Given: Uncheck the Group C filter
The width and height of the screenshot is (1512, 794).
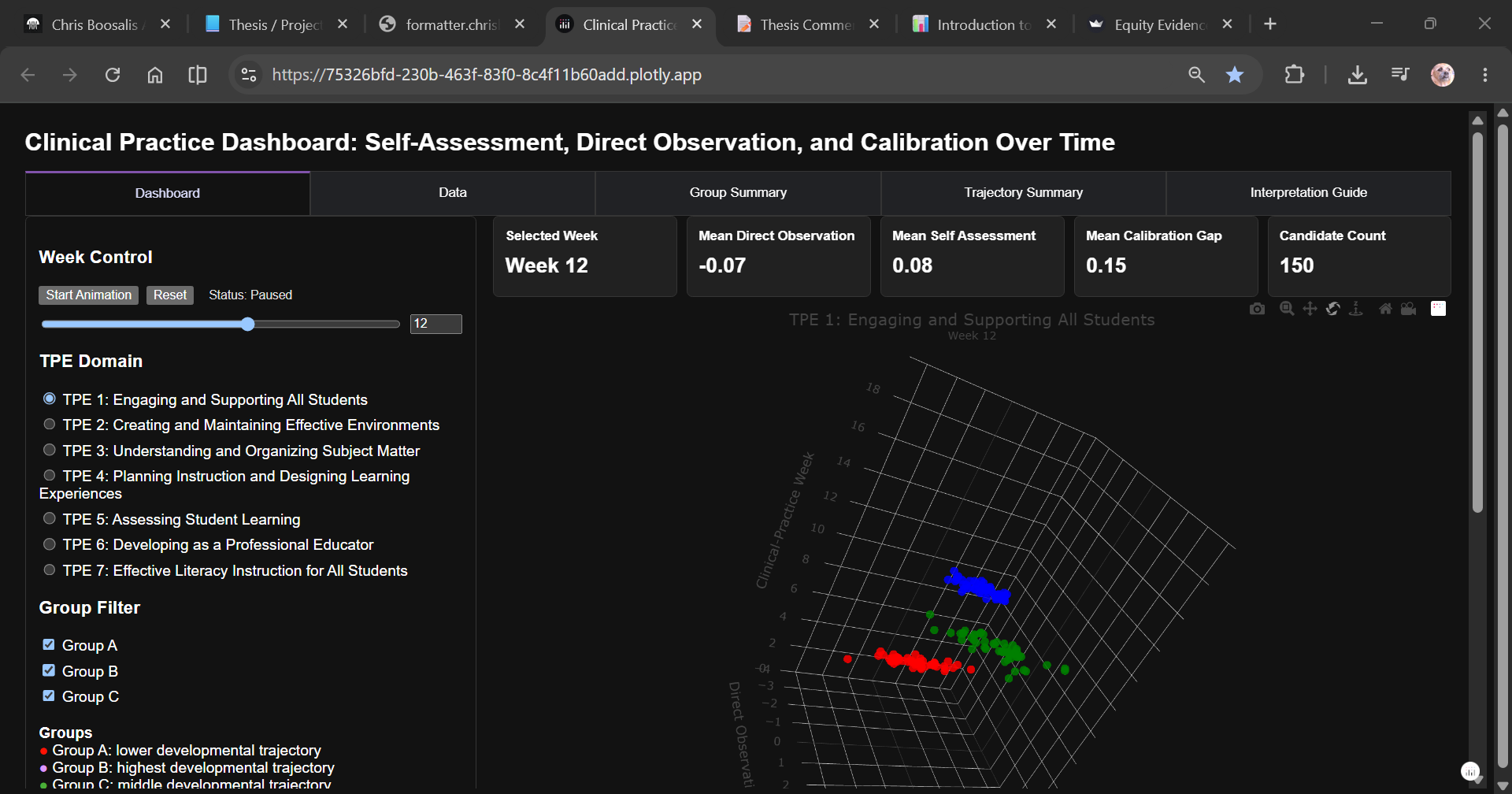Looking at the screenshot, I should (x=49, y=696).
